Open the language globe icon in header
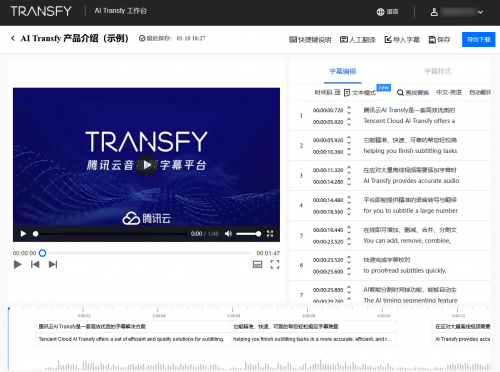500x372 pixels. pos(380,12)
